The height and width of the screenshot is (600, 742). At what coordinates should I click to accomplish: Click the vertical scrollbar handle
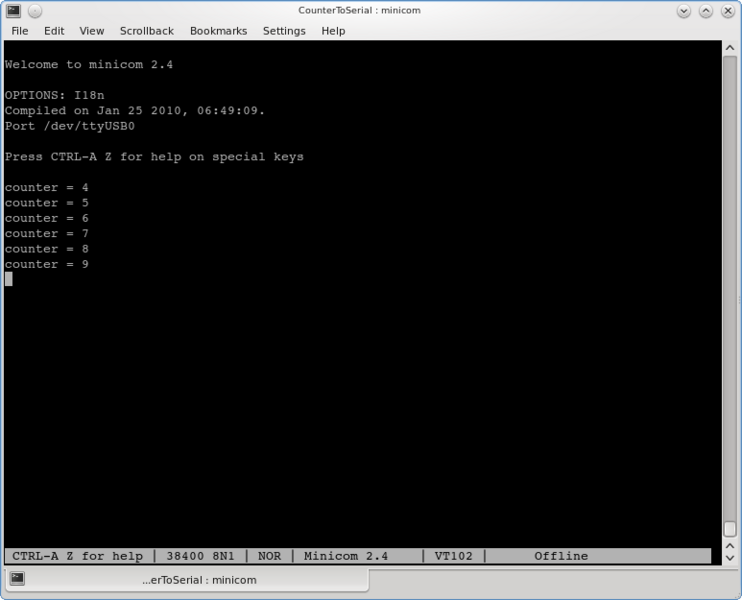click(730, 528)
